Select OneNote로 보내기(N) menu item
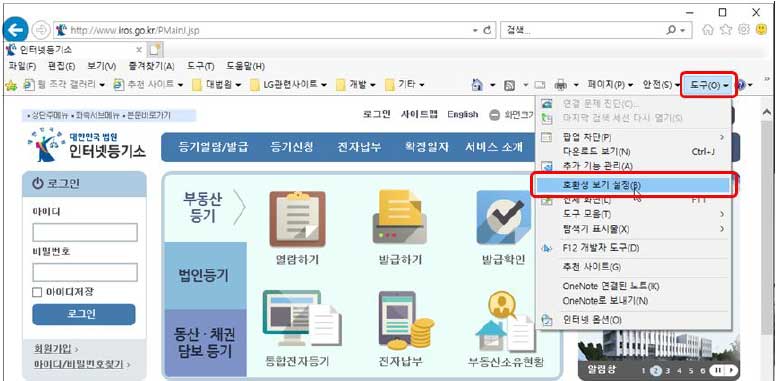778x381 pixels. click(634, 301)
